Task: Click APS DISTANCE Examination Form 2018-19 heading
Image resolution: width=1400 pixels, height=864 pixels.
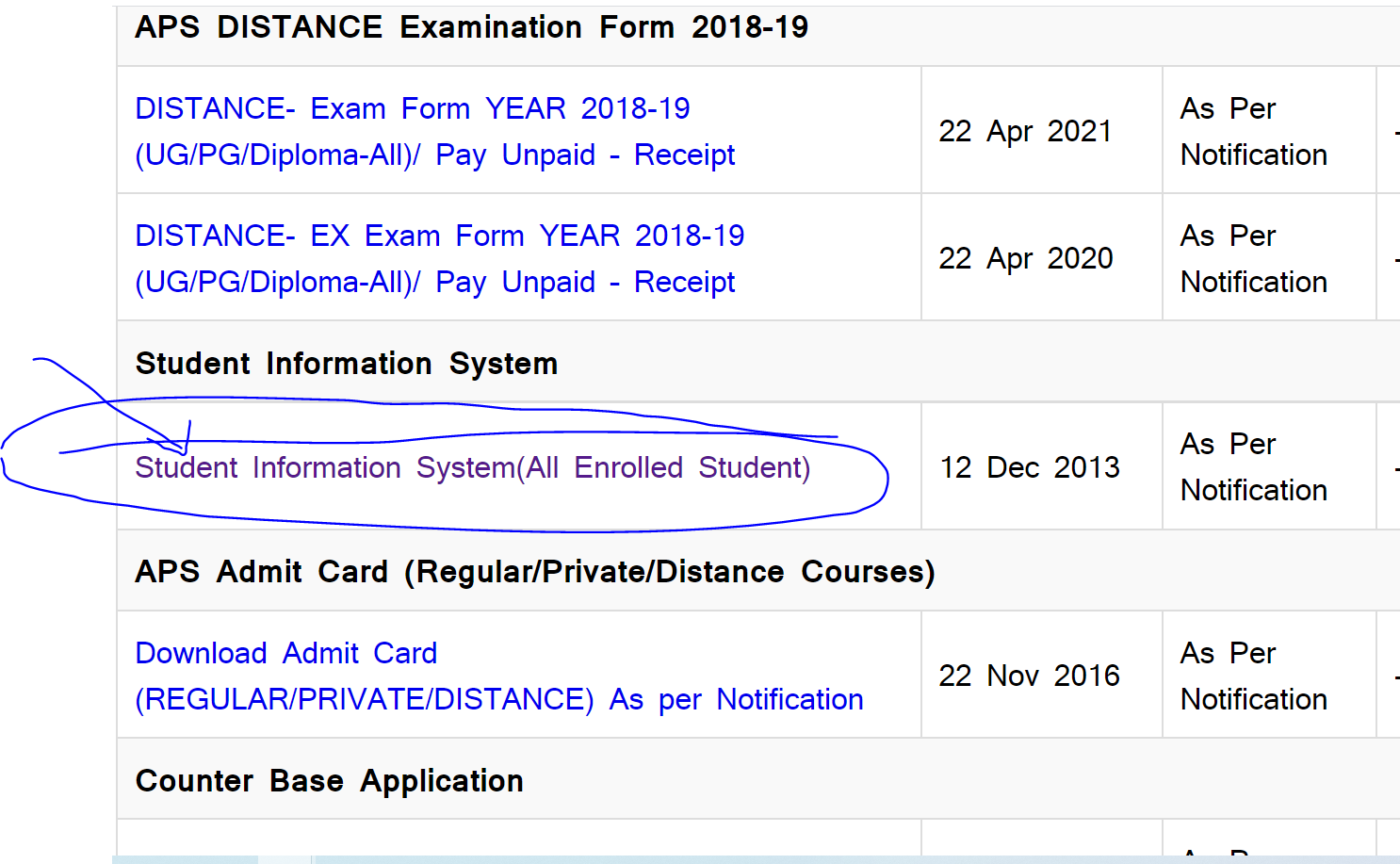Action: pos(472,27)
